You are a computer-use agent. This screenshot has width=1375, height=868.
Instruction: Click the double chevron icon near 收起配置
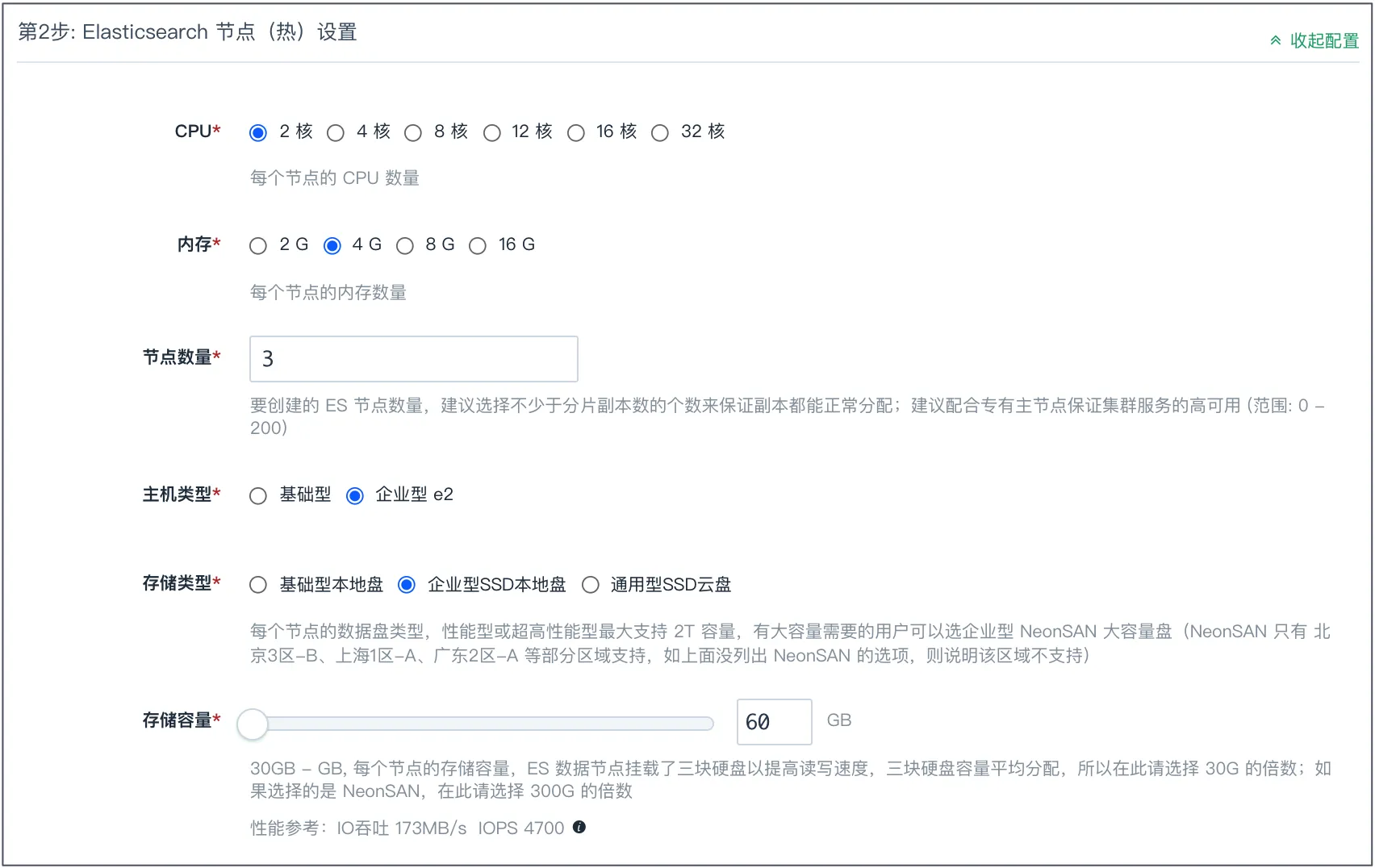(1276, 40)
